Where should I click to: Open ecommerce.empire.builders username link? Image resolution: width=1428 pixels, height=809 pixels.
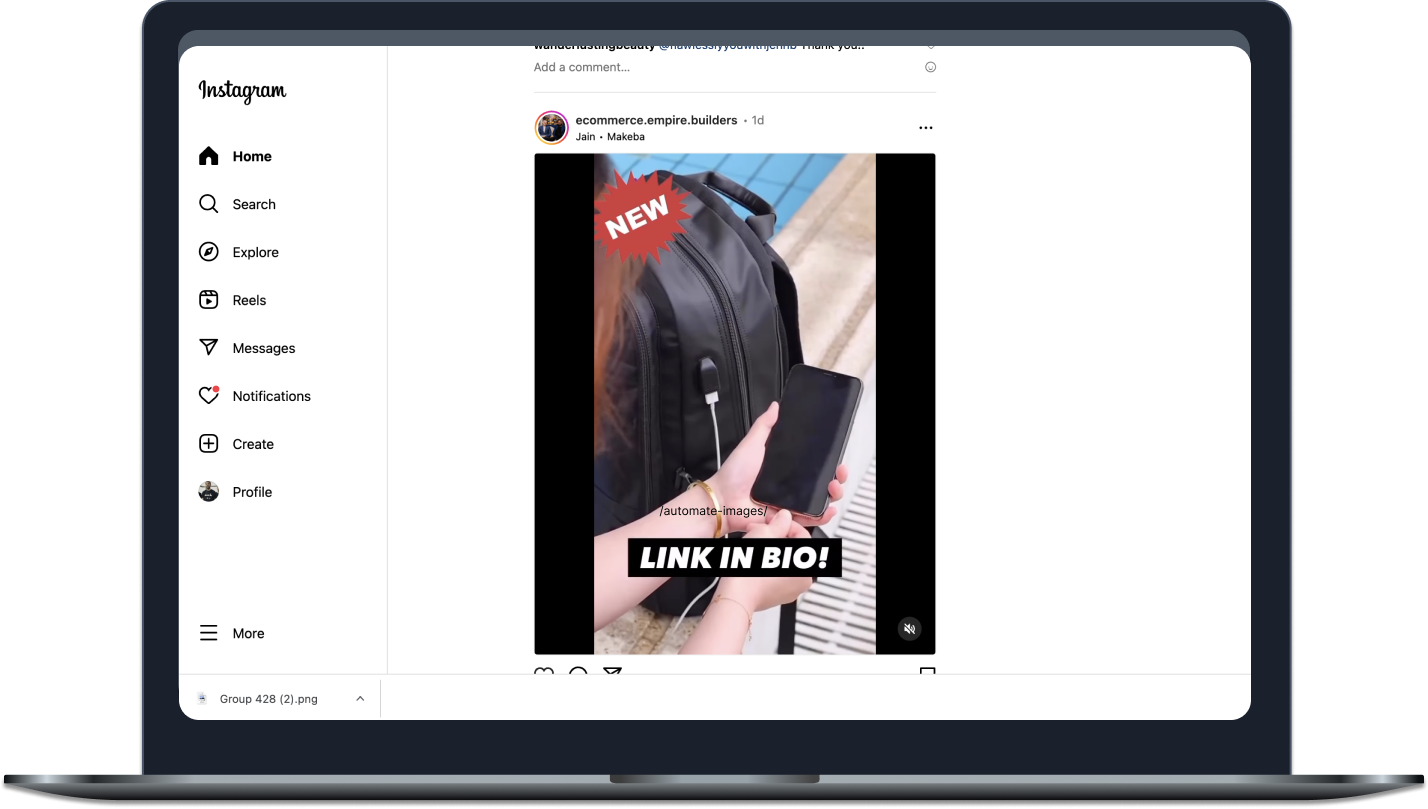pos(656,120)
